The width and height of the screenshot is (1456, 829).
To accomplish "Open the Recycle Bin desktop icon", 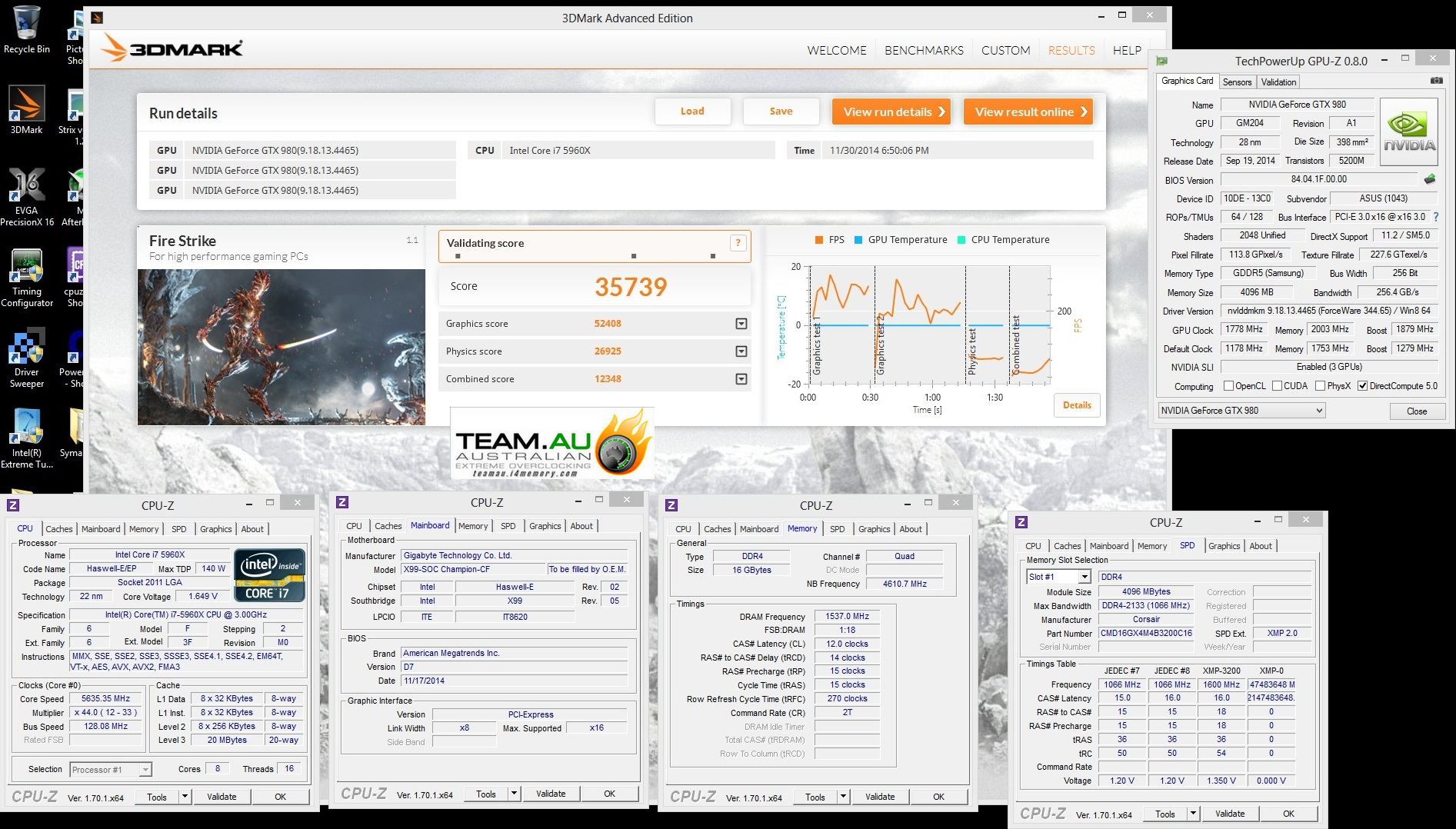I will pos(26,31).
